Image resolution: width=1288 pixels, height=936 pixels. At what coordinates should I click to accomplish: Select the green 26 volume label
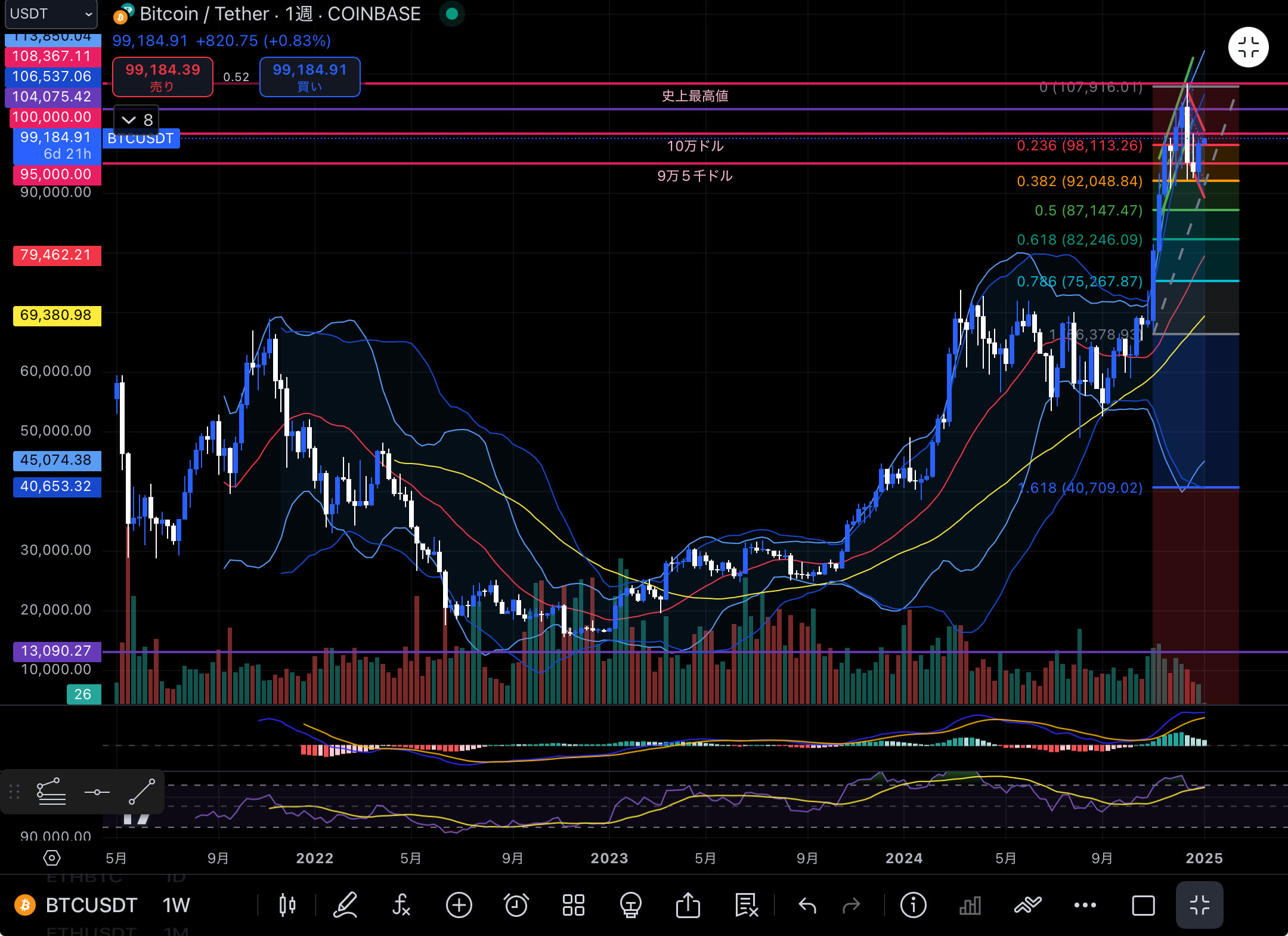coord(83,694)
